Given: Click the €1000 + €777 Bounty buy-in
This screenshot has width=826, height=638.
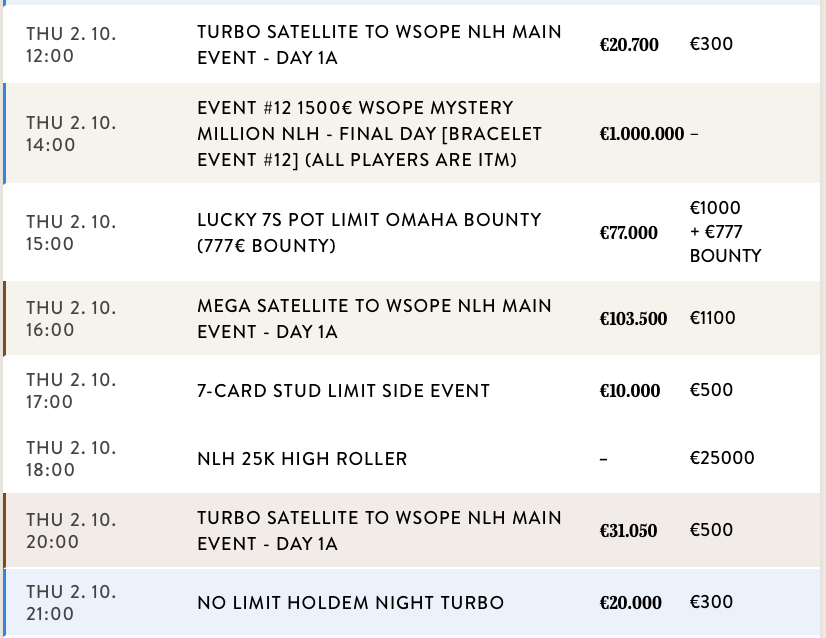Looking at the screenshot, I should pyautogui.click(x=725, y=232).
